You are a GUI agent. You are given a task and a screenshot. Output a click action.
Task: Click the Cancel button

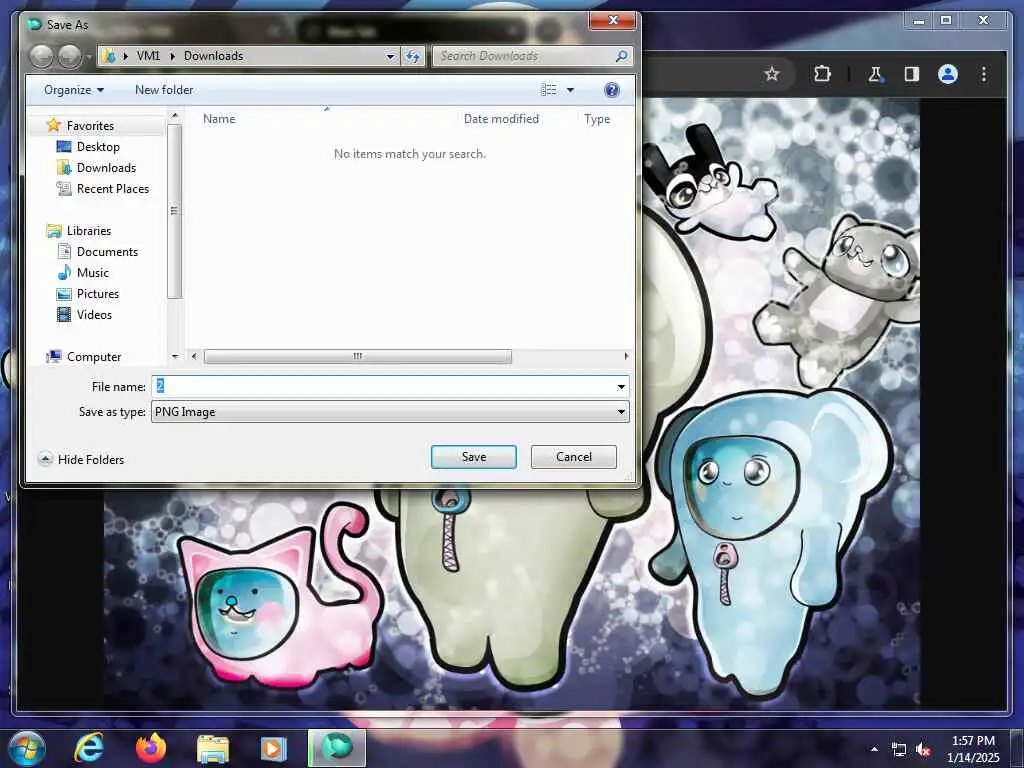click(573, 457)
